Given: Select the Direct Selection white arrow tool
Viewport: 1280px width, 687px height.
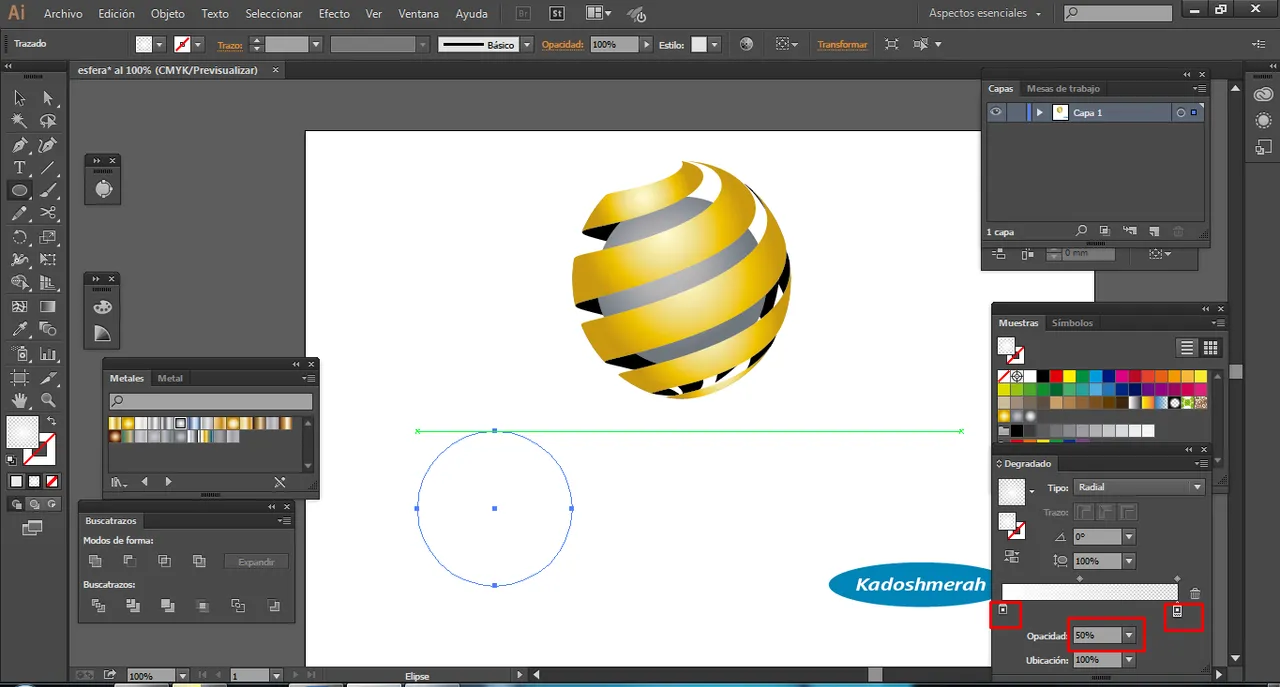Looking at the screenshot, I should coord(48,98).
